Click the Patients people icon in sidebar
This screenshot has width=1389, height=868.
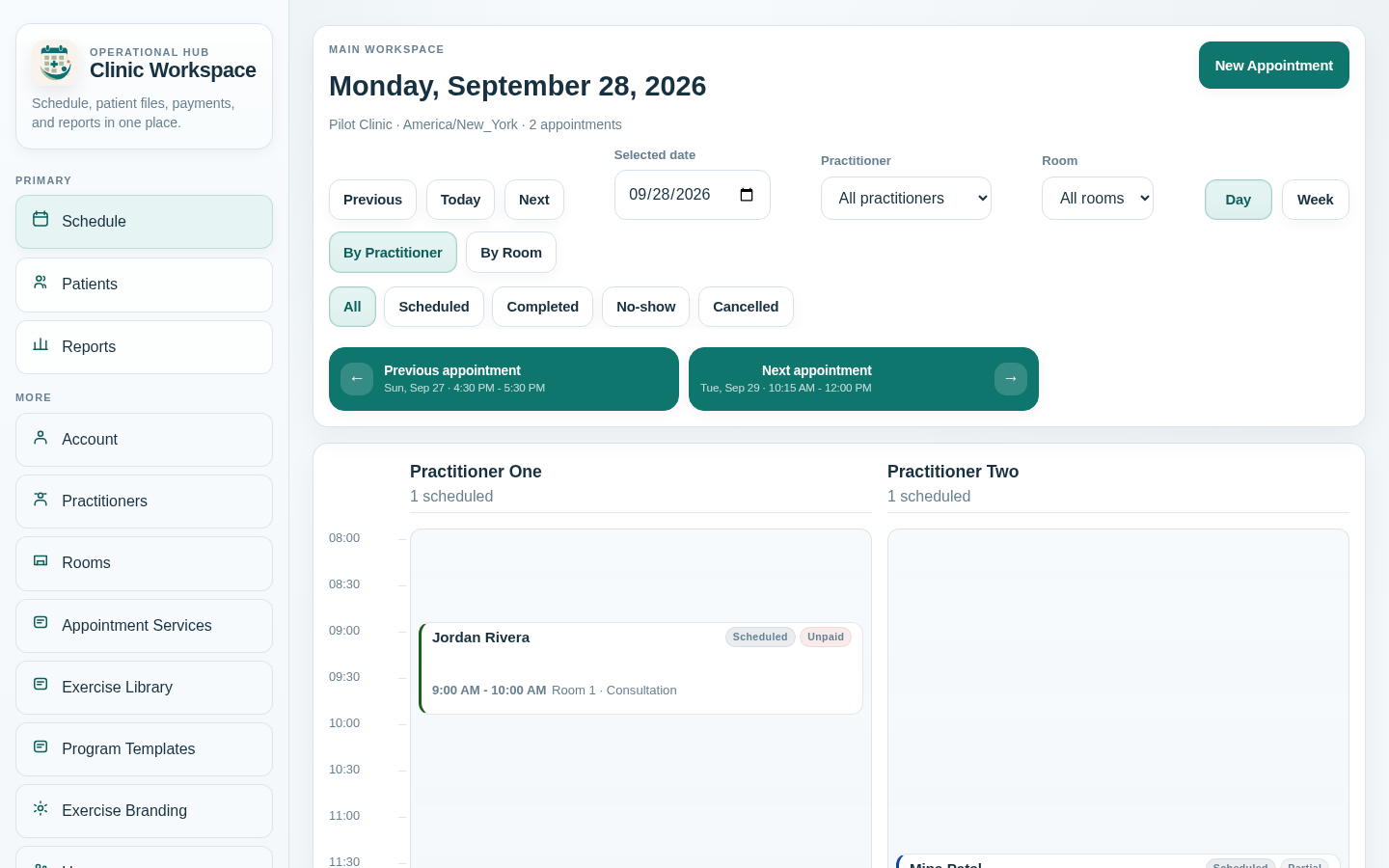[x=41, y=282]
